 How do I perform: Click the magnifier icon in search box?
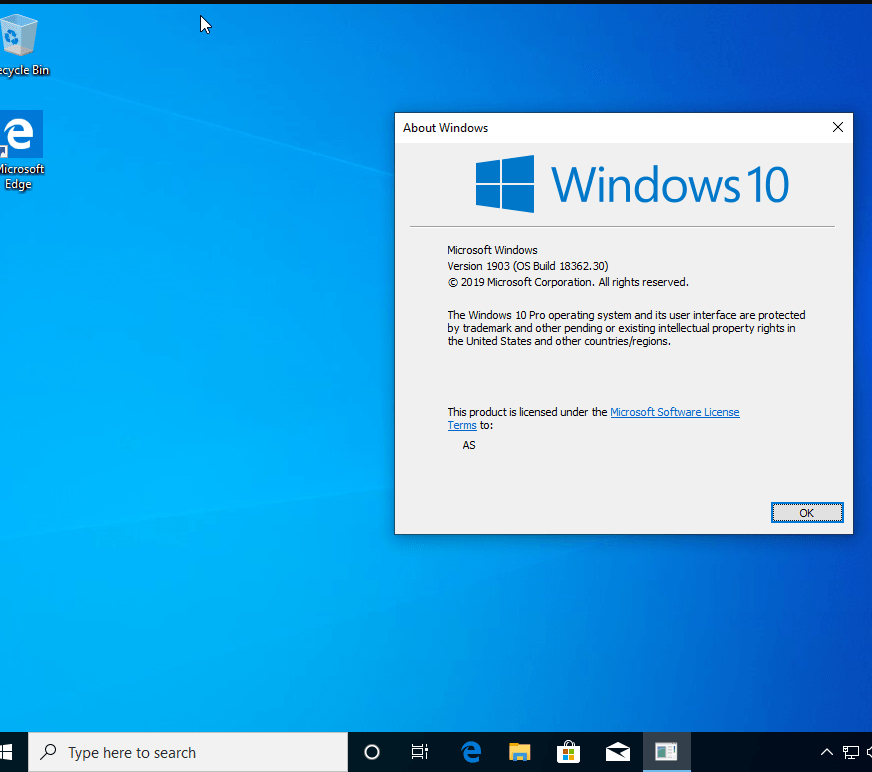(48, 752)
